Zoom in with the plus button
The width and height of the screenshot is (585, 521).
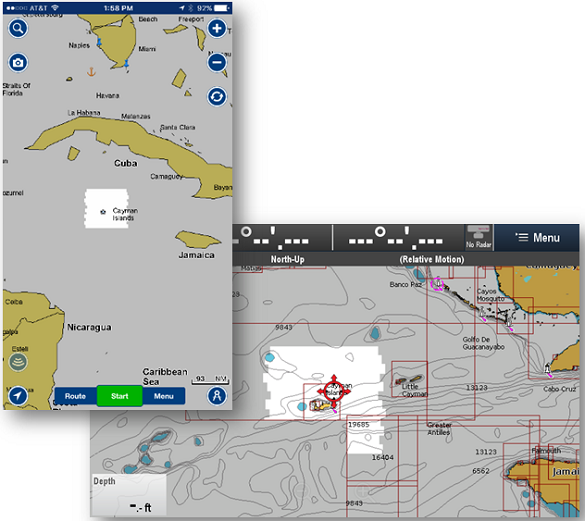[x=217, y=28]
